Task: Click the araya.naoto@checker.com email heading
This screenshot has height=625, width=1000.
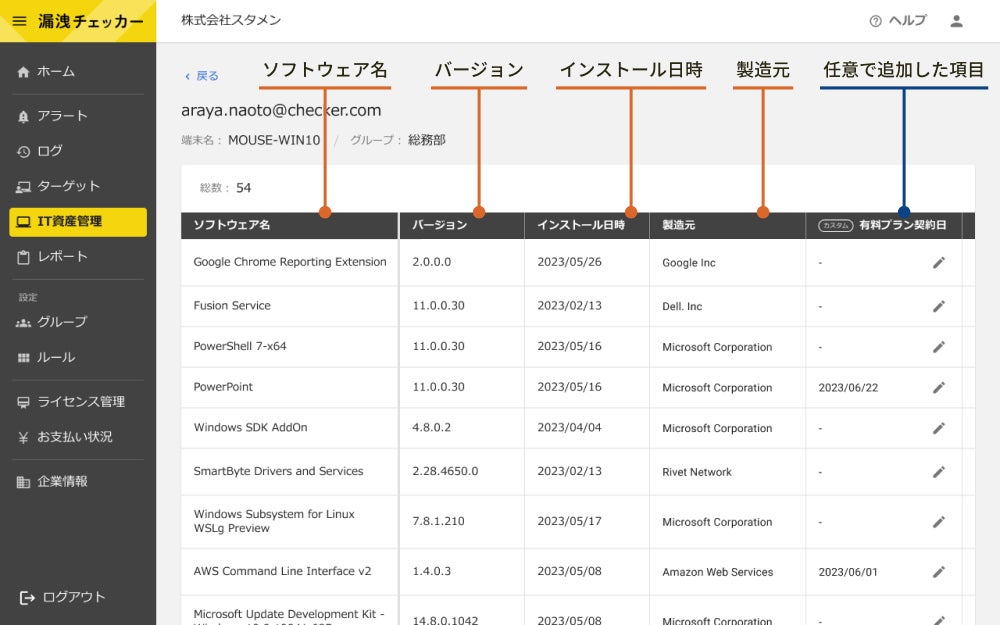Action: tap(281, 110)
